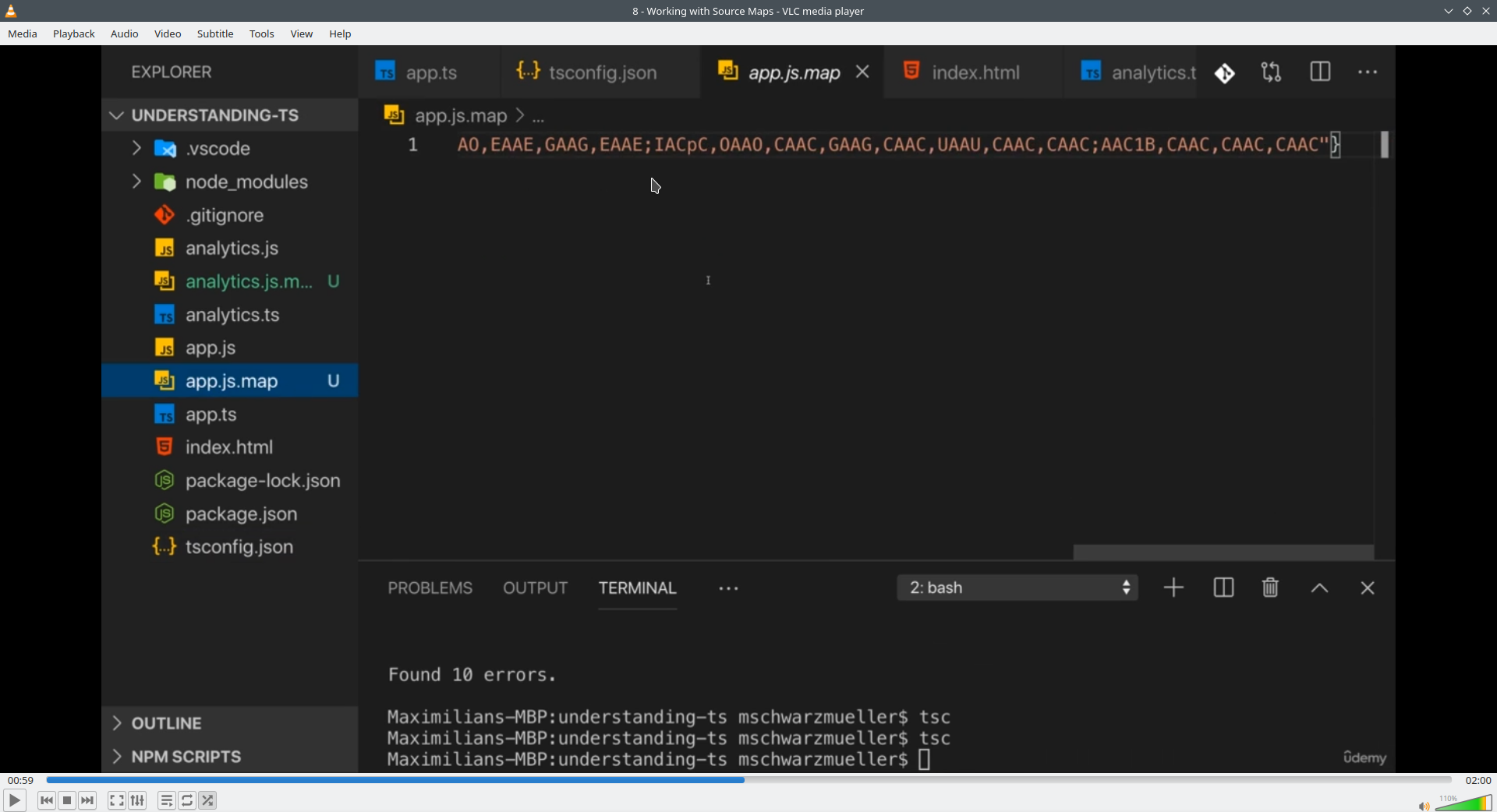Open the Help menu

[340, 34]
